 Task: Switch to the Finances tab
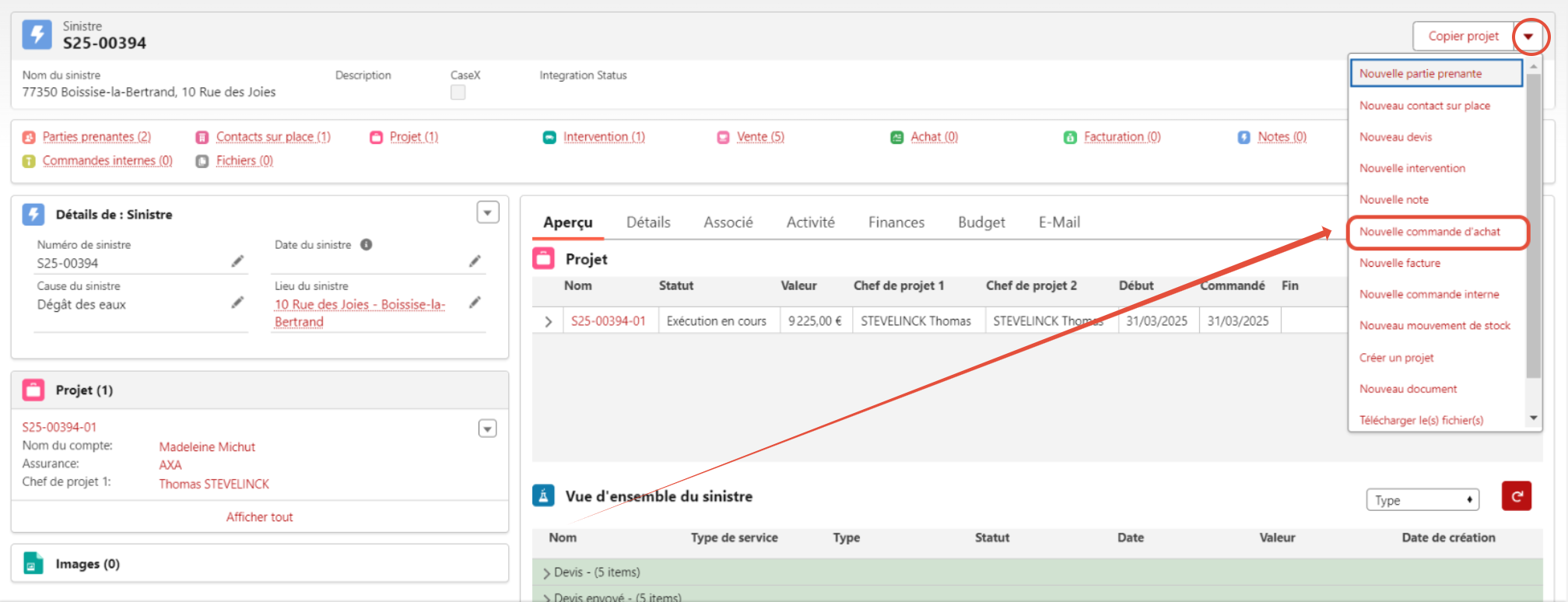click(x=896, y=222)
